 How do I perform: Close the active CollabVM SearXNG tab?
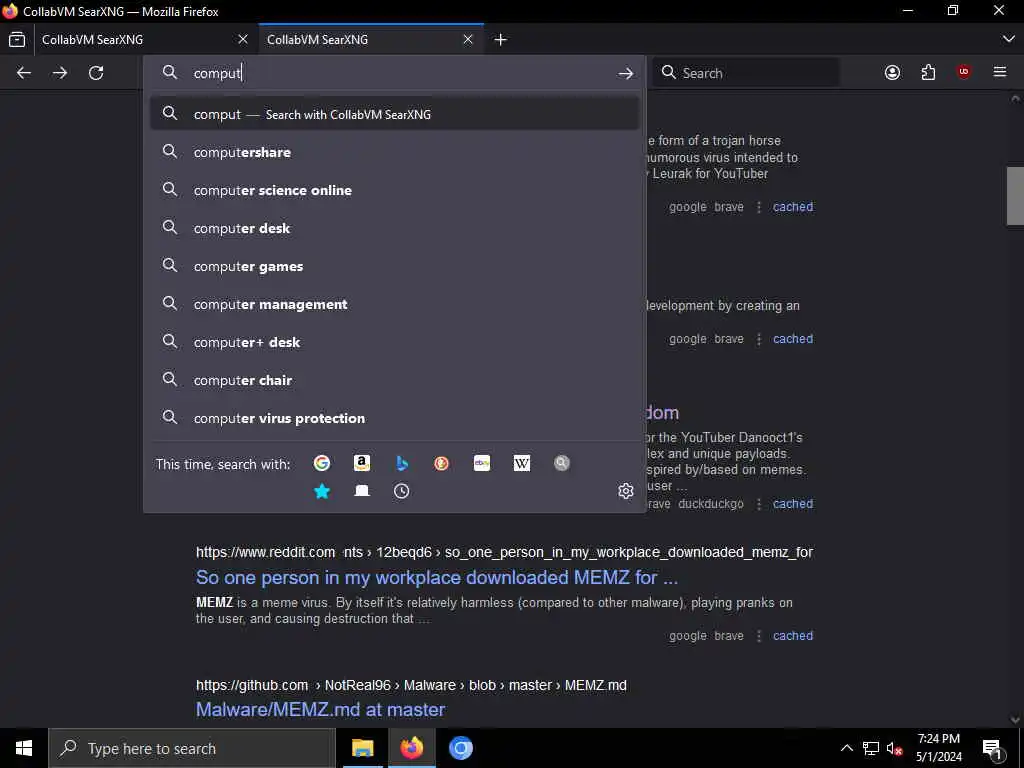click(468, 40)
